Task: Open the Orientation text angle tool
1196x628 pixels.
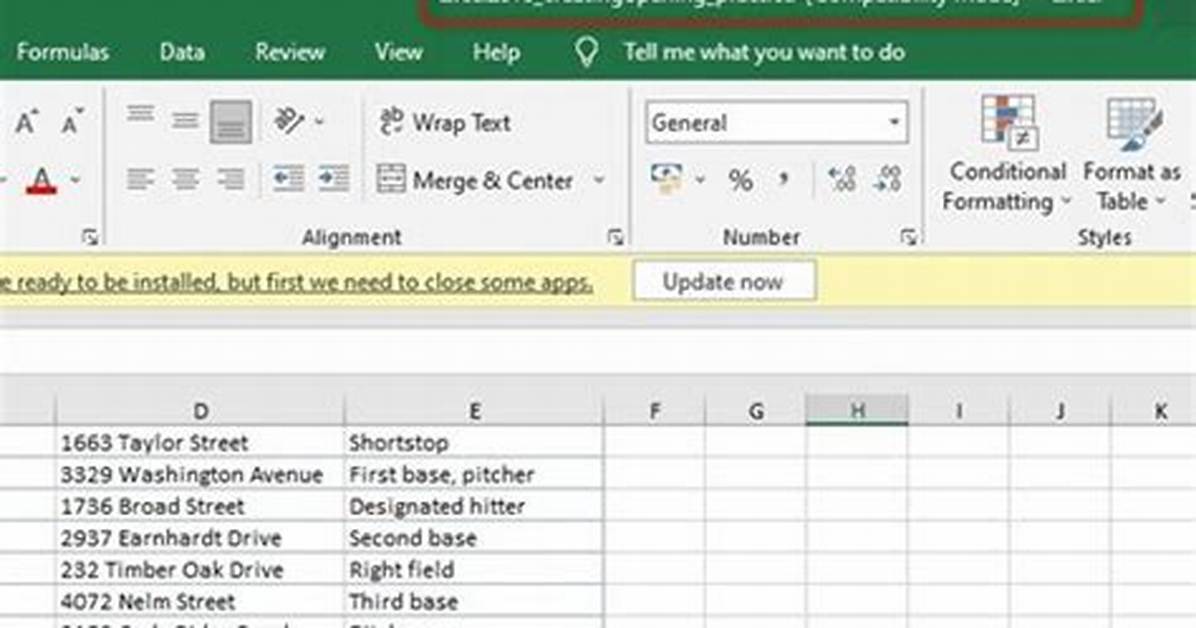Action: (290, 121)
